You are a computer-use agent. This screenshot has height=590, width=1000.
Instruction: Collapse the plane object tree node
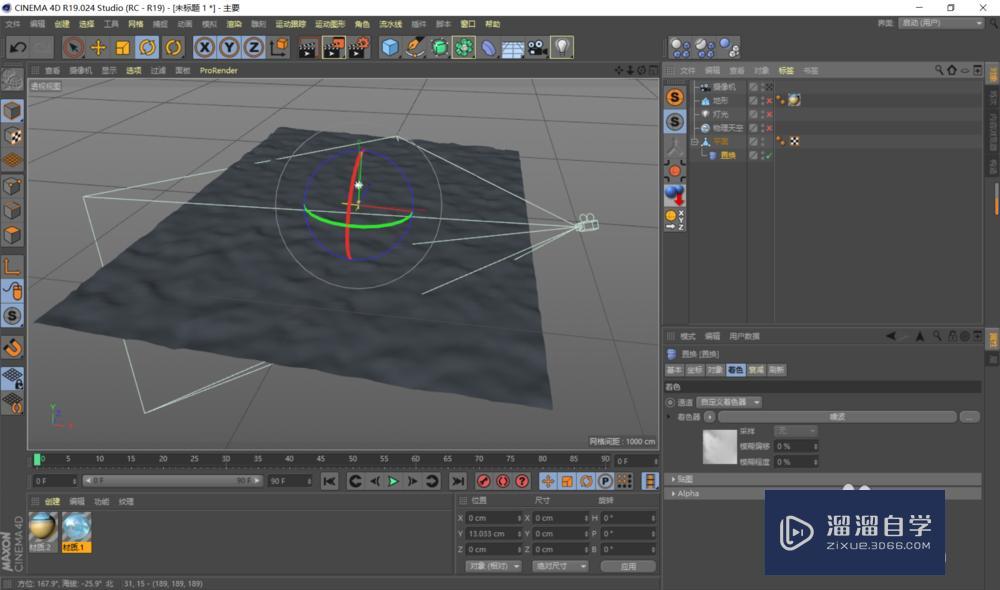click(695, 142)
